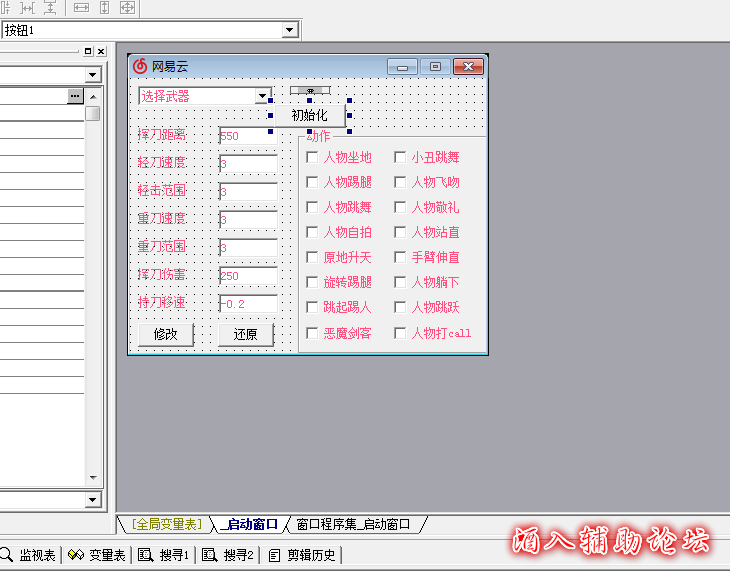Click the NetEase Cloud logo in the title bar

(140, 67)
